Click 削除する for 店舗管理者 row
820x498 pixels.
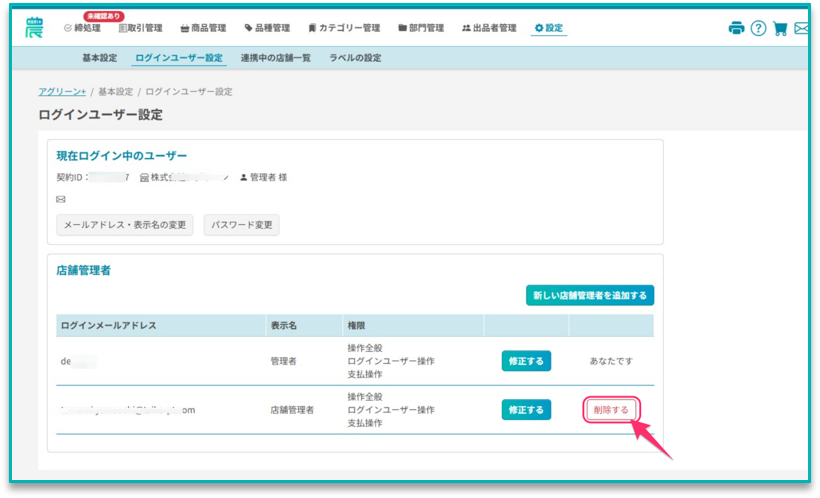[611, 410]
